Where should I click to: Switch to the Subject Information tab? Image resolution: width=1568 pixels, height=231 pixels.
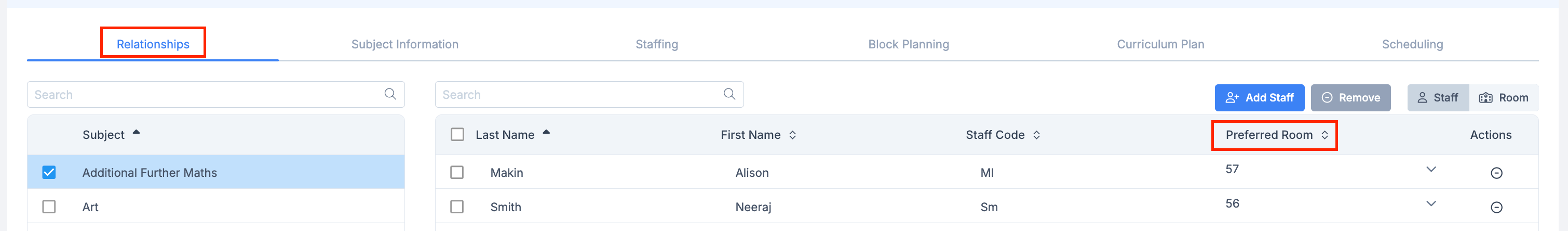click(x=405, y=45)
